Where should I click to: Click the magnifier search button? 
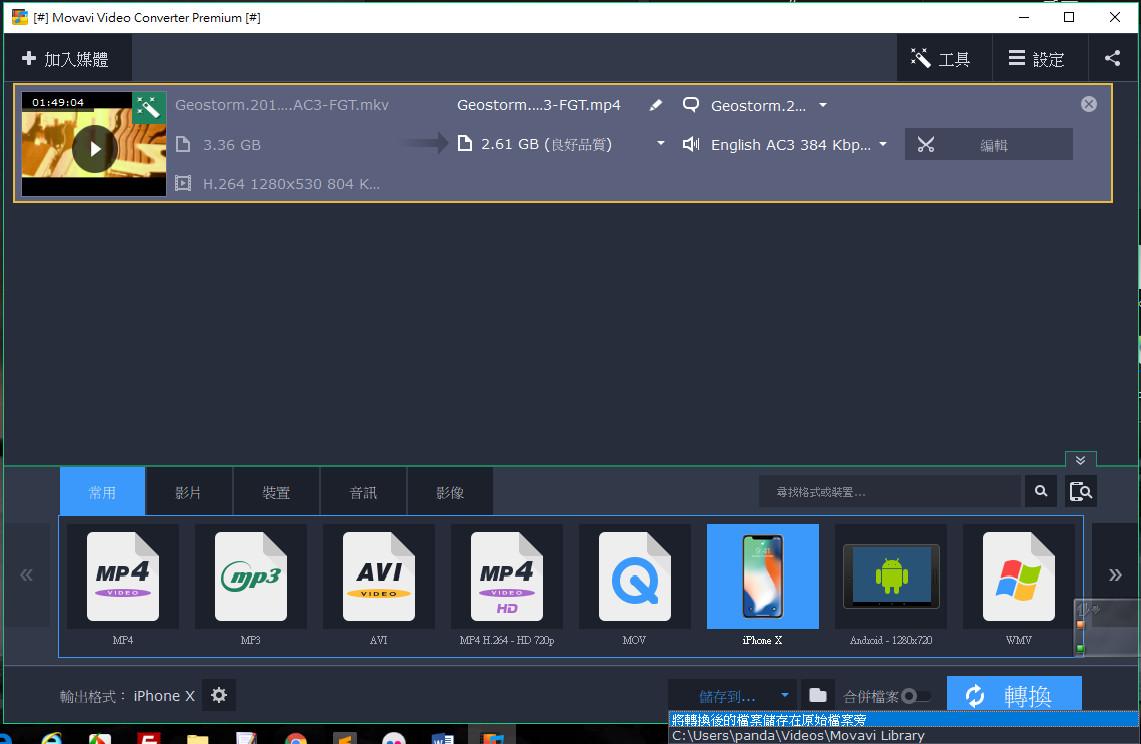tap(1041, 491)
